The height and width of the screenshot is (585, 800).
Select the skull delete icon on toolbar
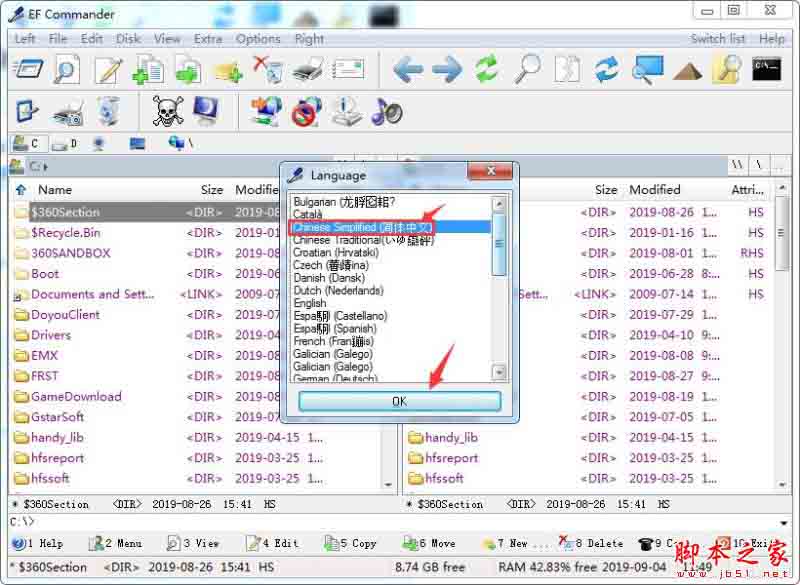tap(166, 112)
